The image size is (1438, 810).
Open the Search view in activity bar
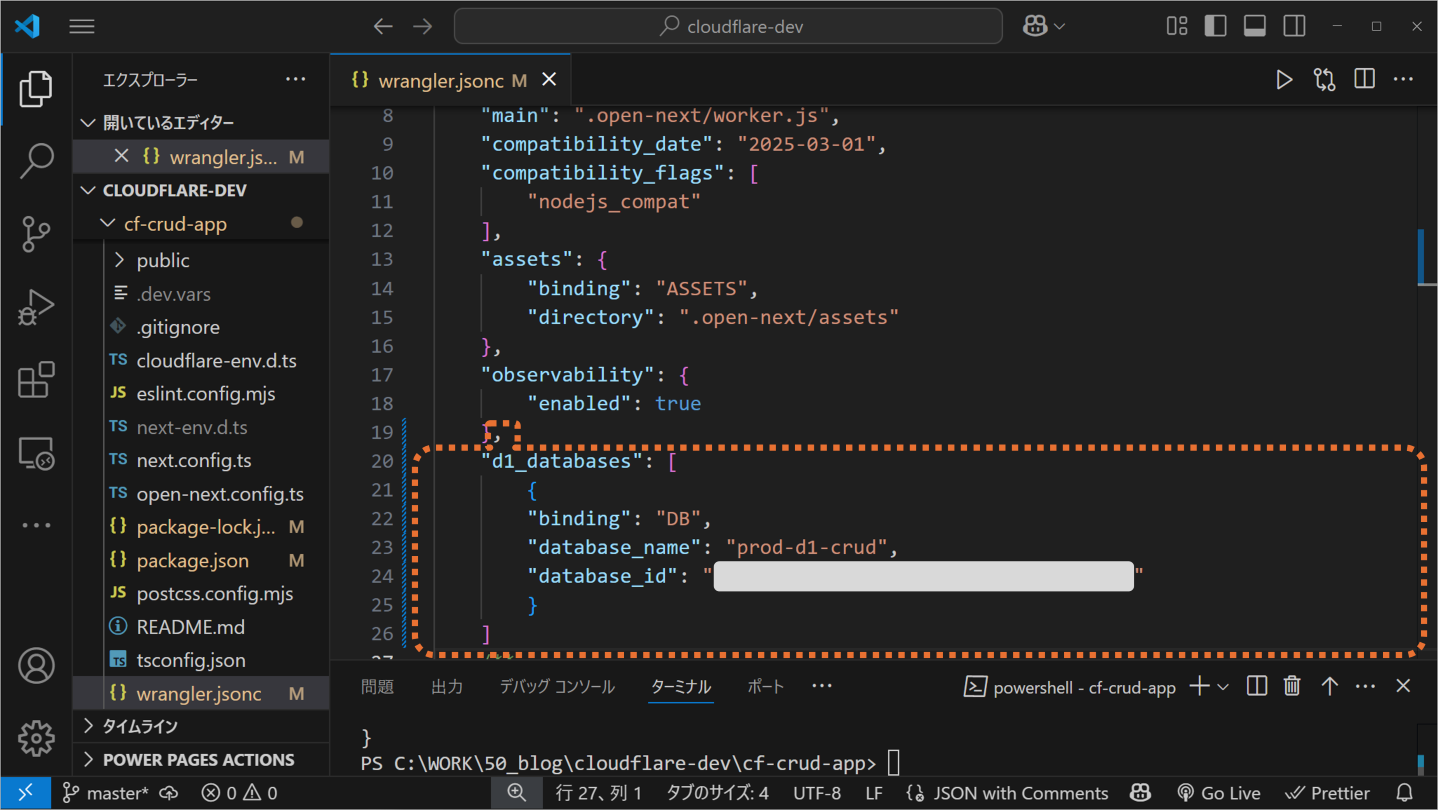tap(36, 161)
